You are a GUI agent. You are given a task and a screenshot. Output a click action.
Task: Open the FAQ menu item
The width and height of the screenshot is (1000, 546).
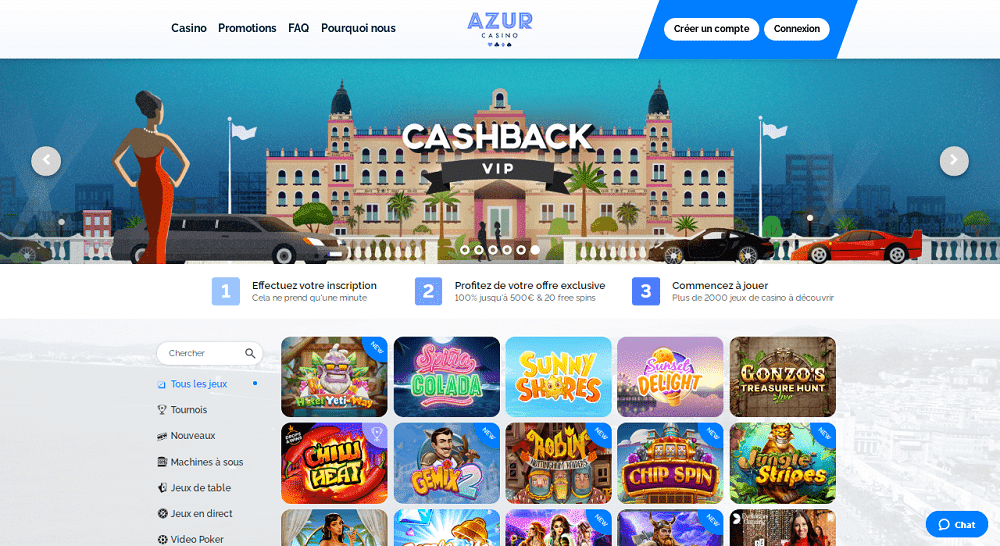click(x=298, y=28)
